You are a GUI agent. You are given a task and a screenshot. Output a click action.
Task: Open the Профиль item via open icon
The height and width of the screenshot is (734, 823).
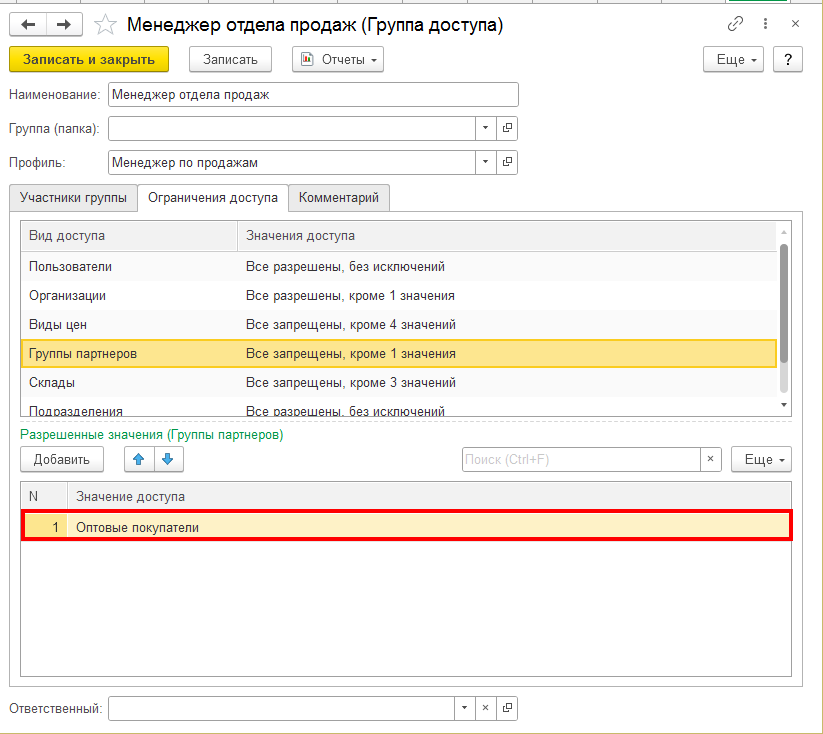pyautogui.click(x=507, y=162)
